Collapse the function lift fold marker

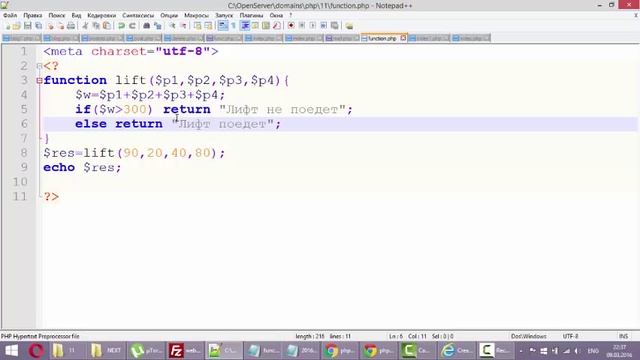pos(39,80)
